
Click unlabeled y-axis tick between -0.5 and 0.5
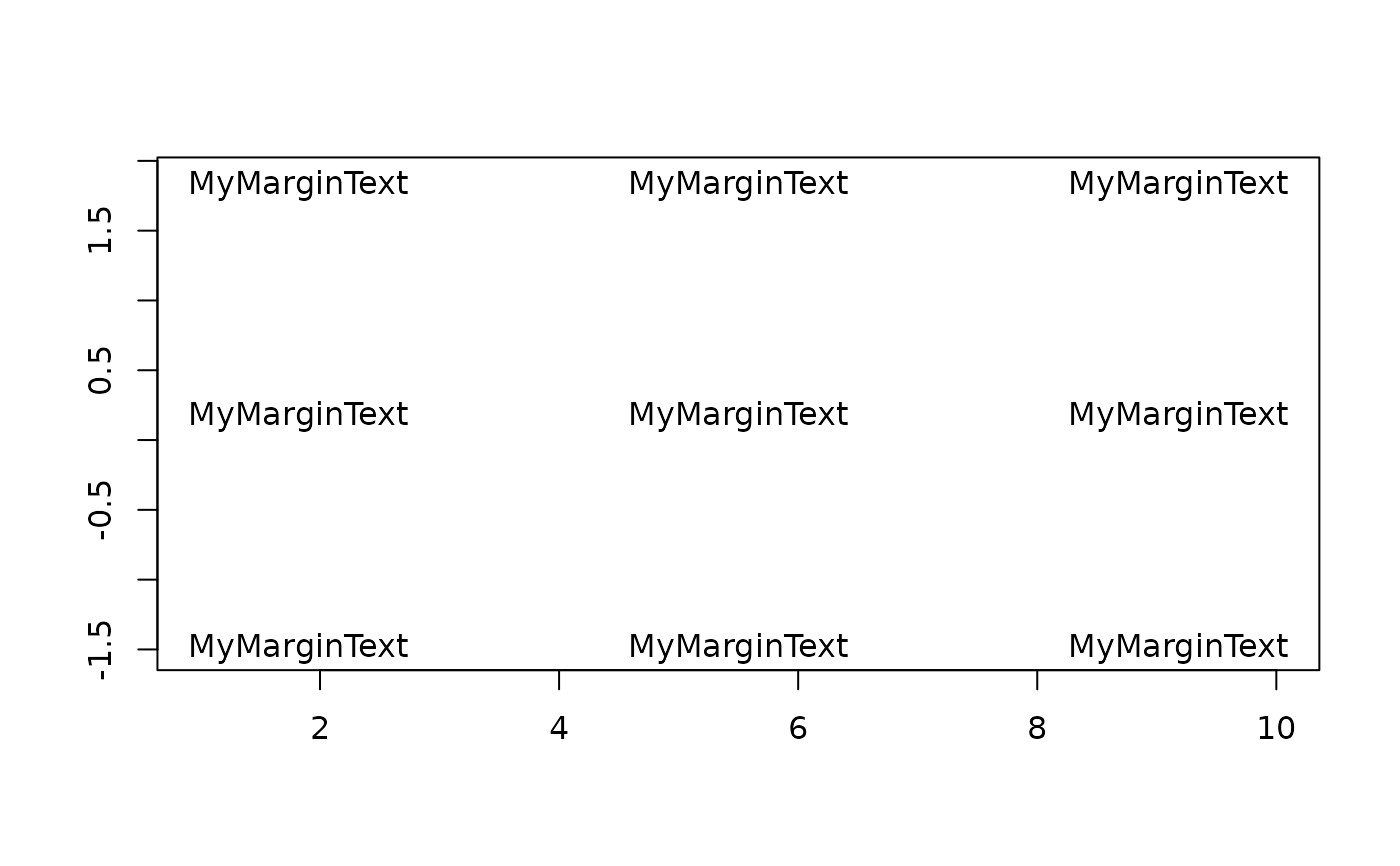click(x=147, y=440)
